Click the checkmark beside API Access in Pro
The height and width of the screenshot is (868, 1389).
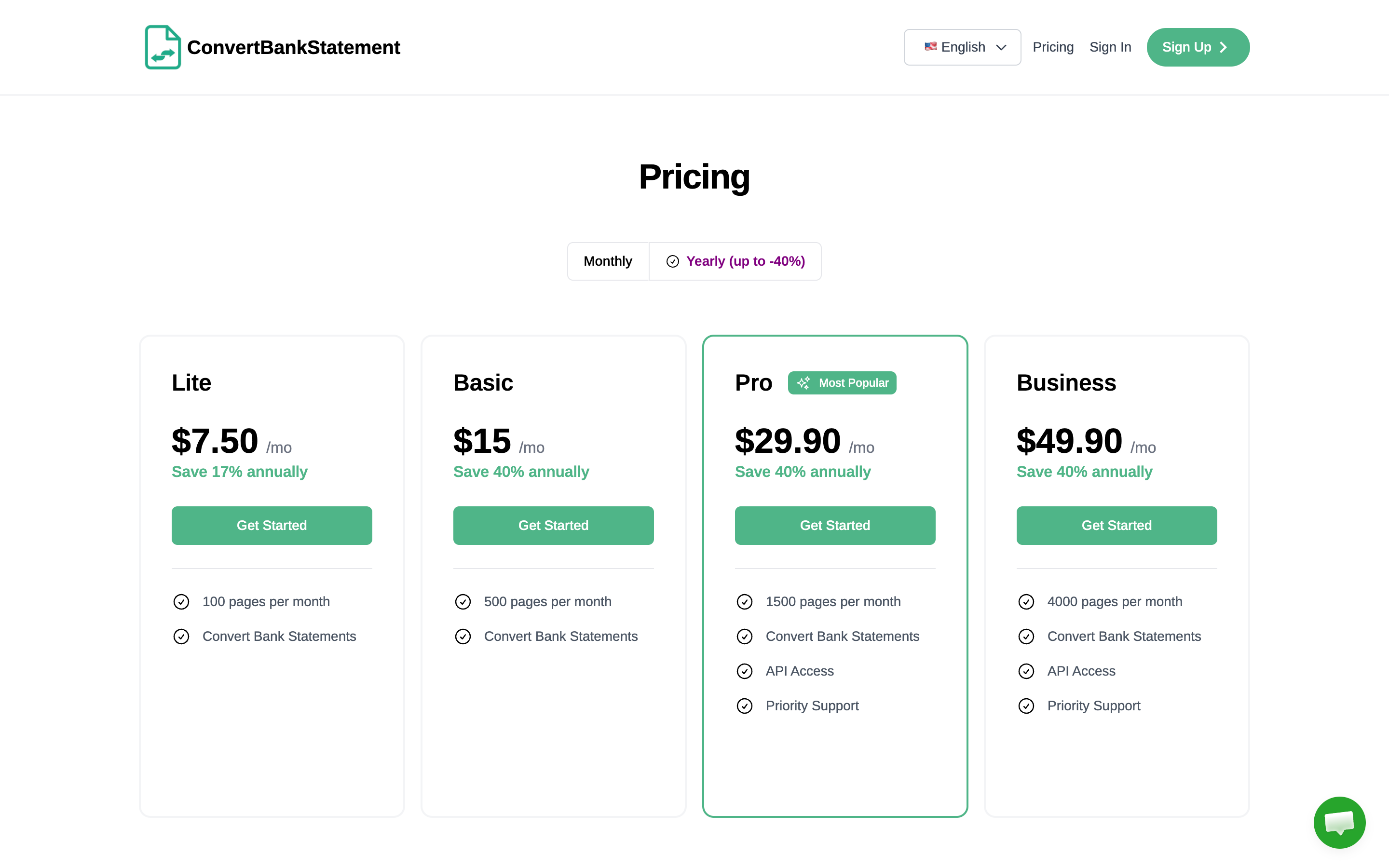pos(745,671)
